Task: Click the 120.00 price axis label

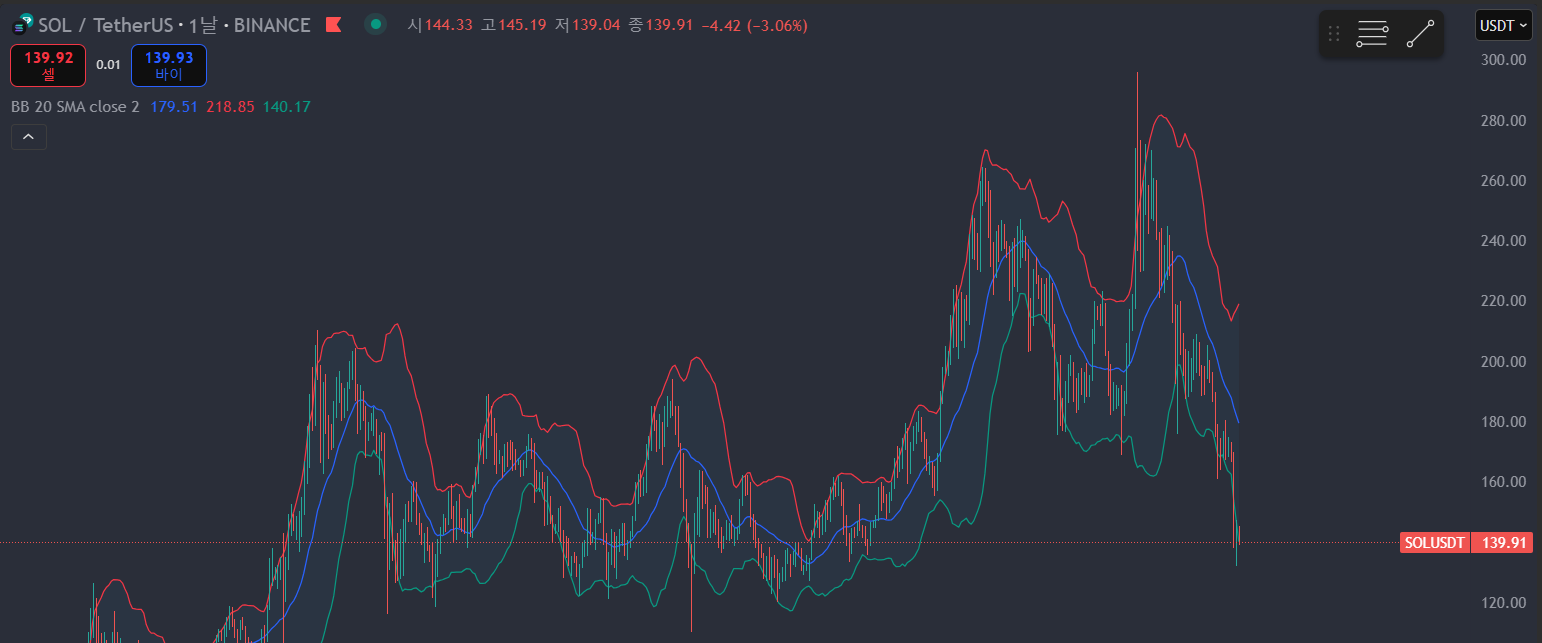Action: pos(1503,603)
